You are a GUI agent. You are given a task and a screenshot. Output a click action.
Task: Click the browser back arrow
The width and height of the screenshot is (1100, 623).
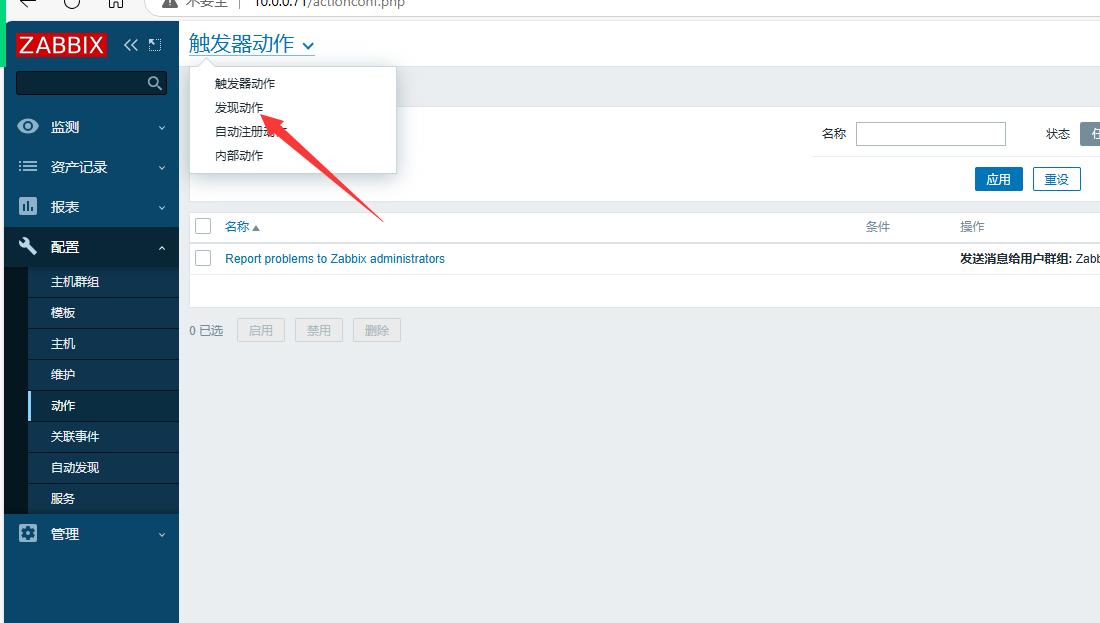click(27, 4)
